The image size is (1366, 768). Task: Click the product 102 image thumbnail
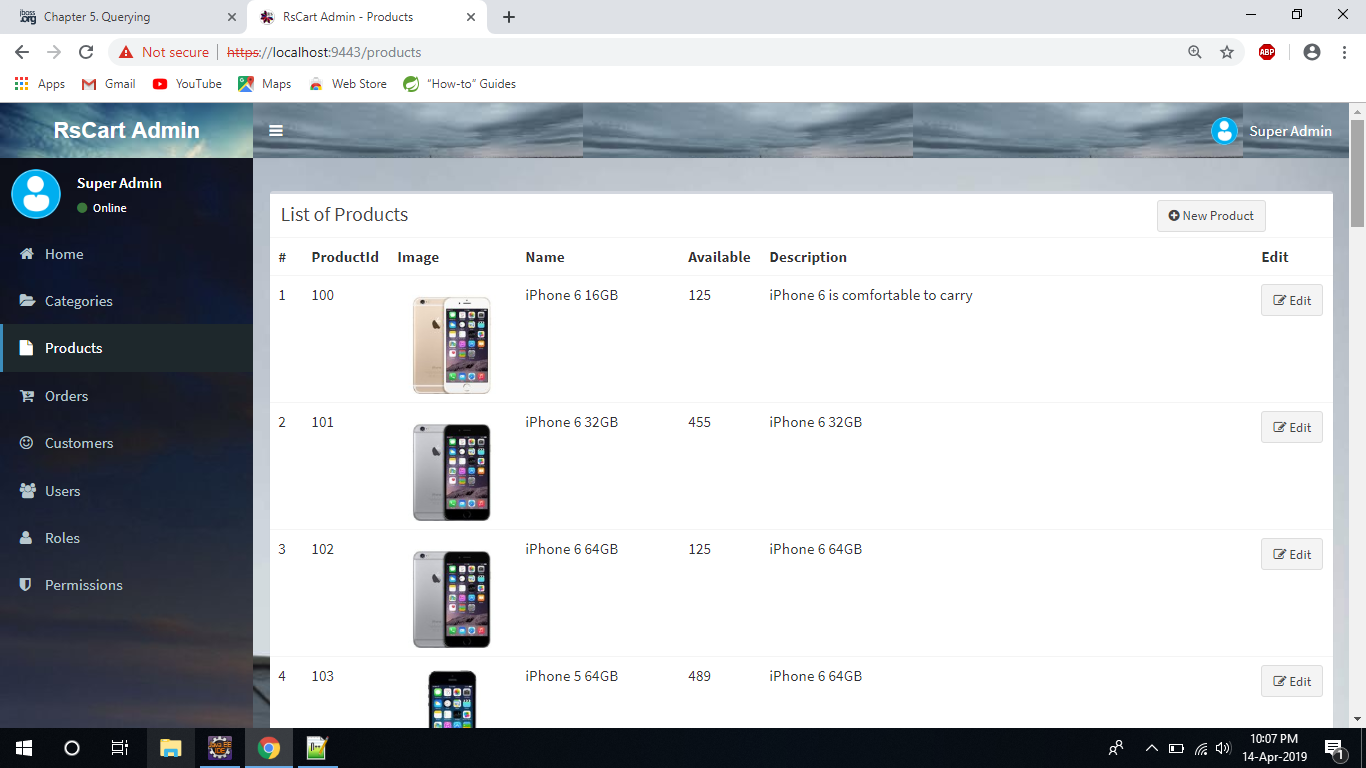pos(452,599)
